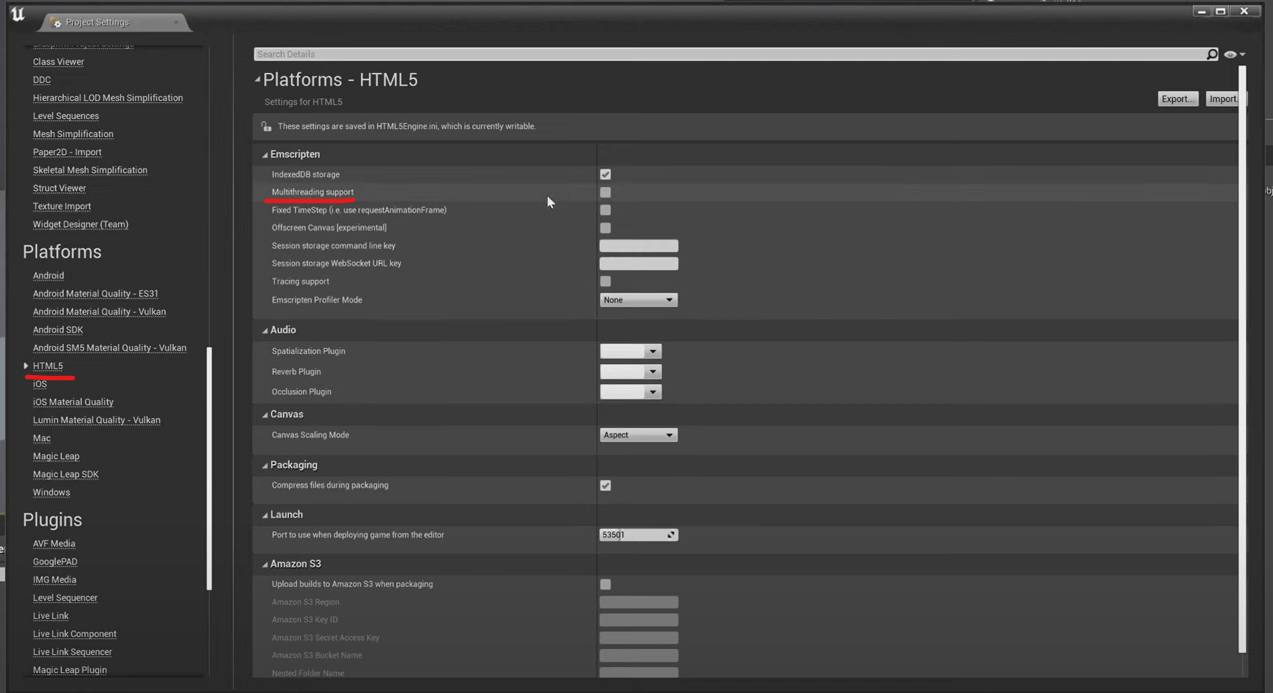The height and width of the screenshot is (693, 1273).
Task: Open Lumin Material Quality - Vulkan
Action: pyautogui.click(x=96, y=420)
